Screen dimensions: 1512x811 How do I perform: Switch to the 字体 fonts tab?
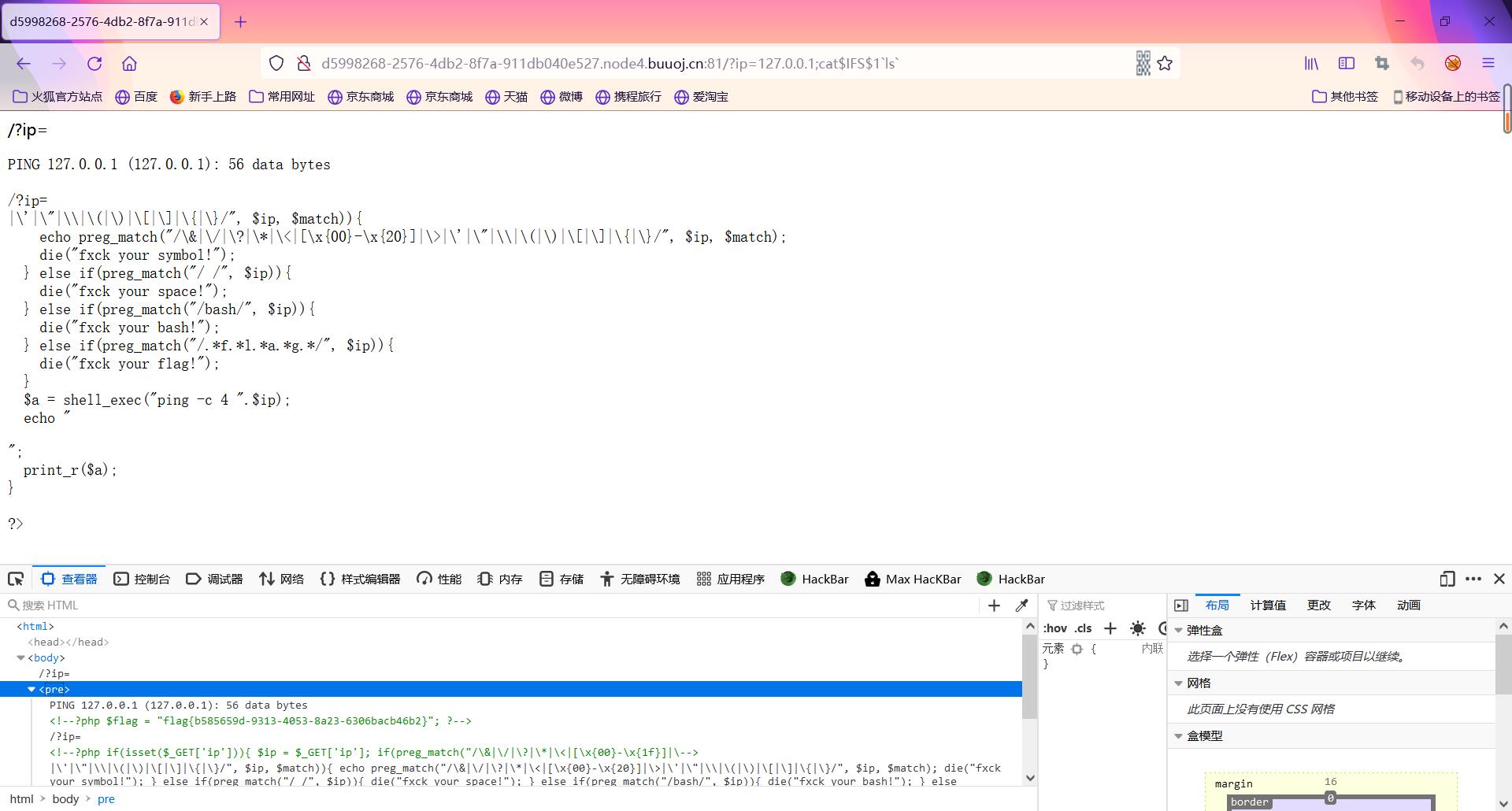(x=1364, y=605)
